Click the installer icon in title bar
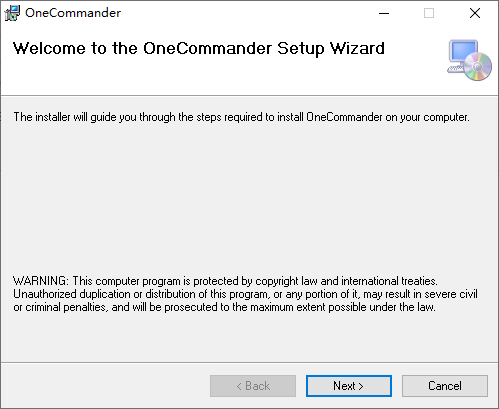The width and height of the screenshot is (499, 409). [12, 13]
